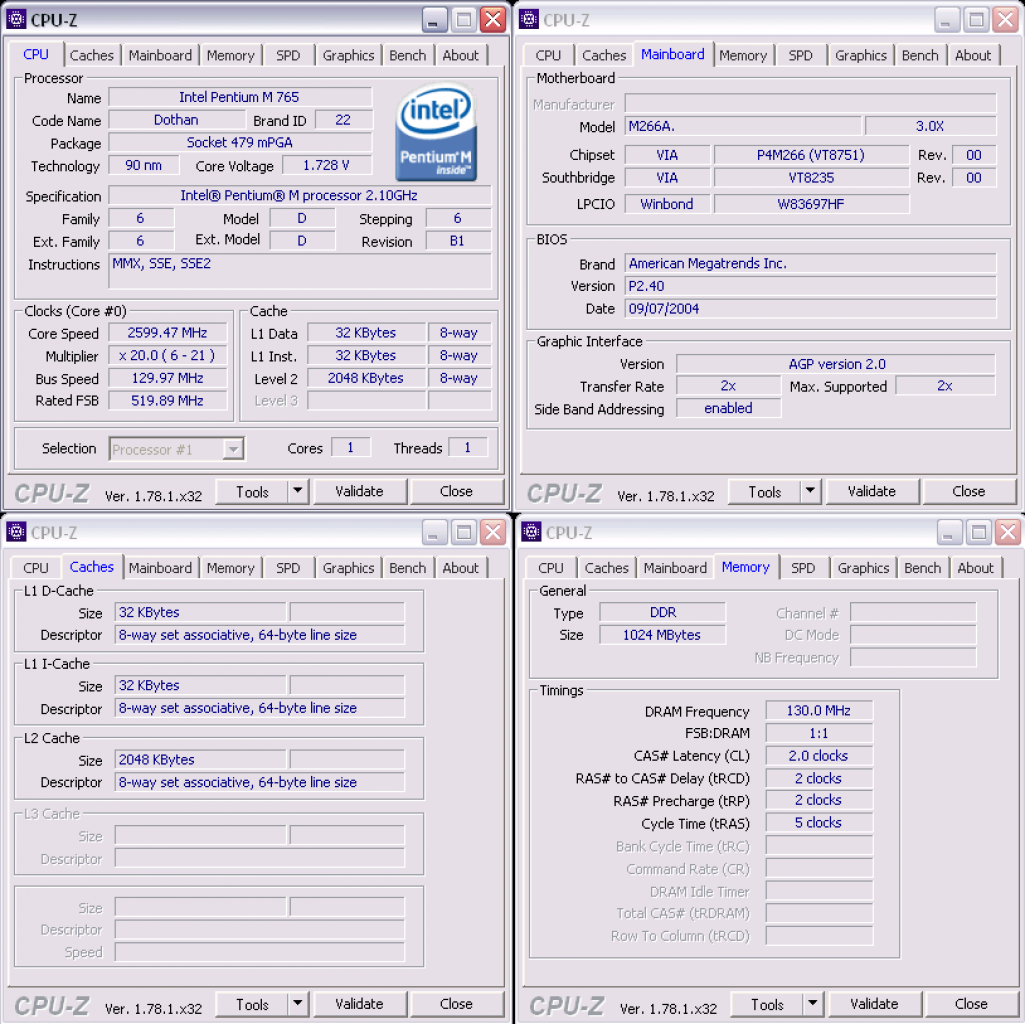
Task: Click Validate in the Memory window
Action: [x=875, y=1003]
